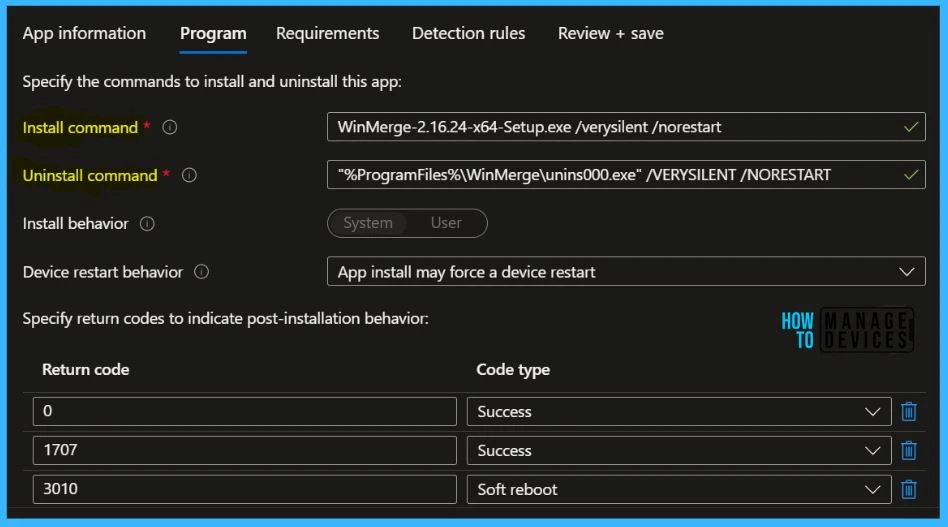This screenshot has width=948, height=527.
Task: Open the Review + save tab
Action: coord(610,33)
